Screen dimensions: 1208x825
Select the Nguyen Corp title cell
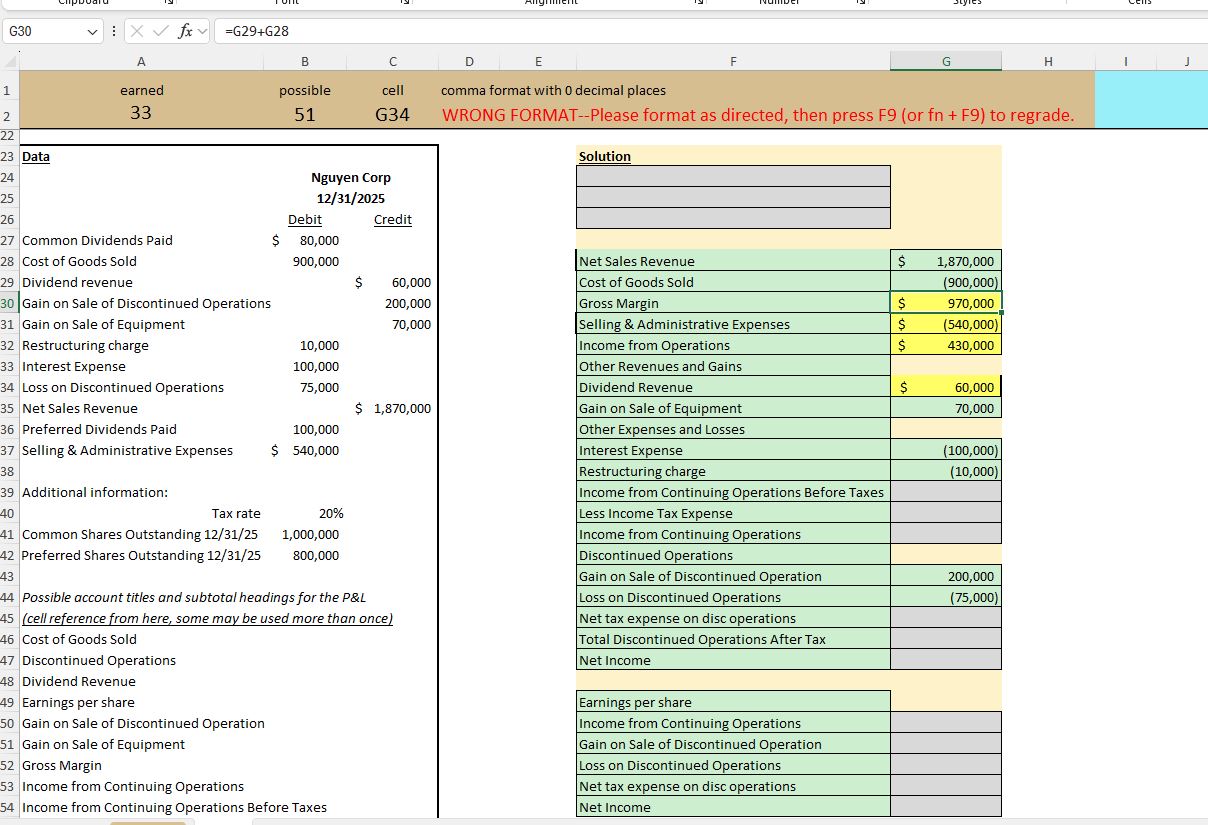(350, 177)
